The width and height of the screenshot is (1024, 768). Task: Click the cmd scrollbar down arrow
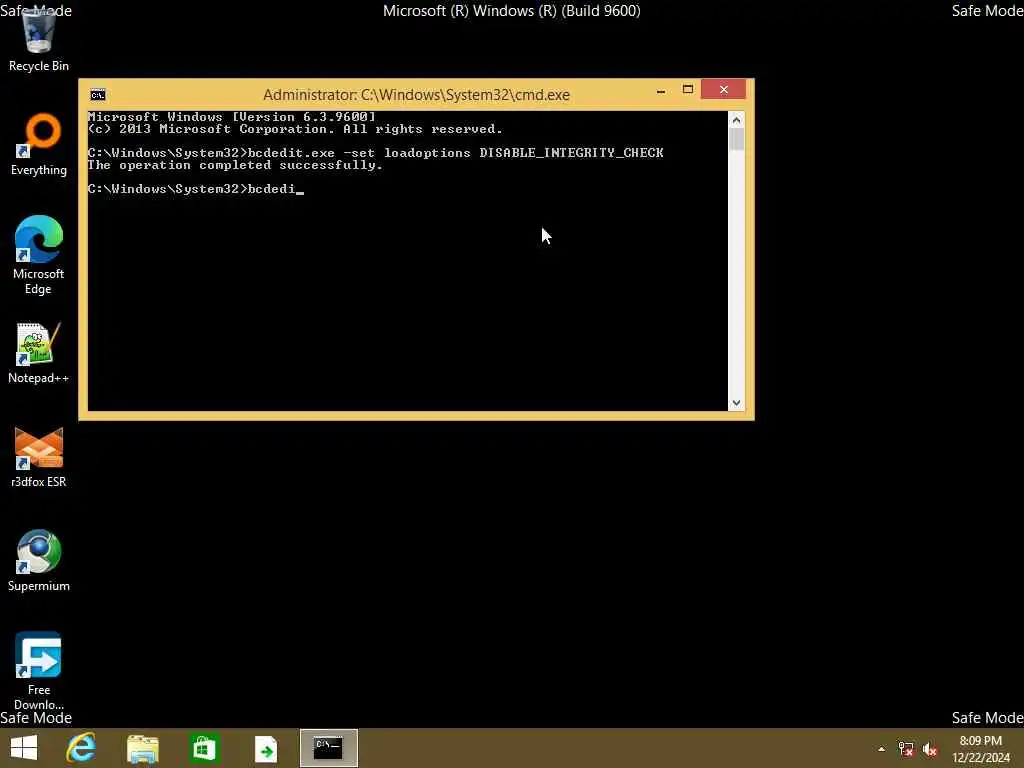coord(736,403)
